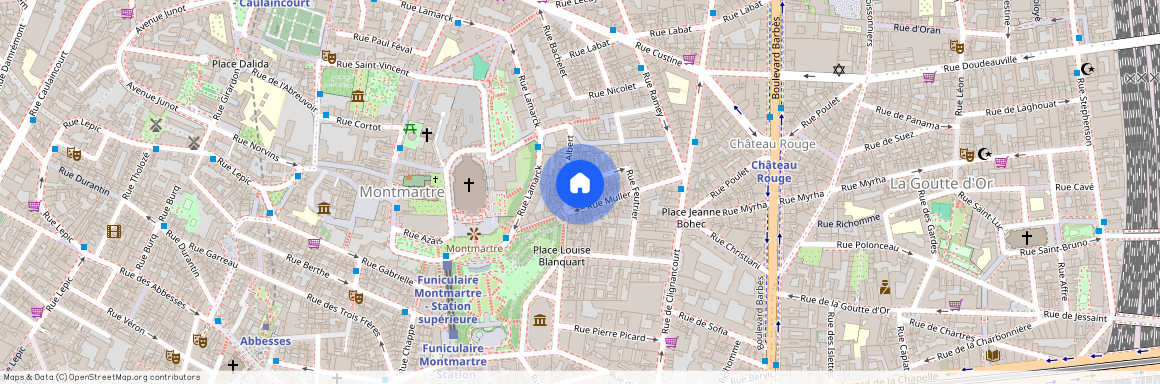Click the theatre masks icon beside Rue Lepic
The width and height of the screenshot is (1160, 384).
(73, 153)
